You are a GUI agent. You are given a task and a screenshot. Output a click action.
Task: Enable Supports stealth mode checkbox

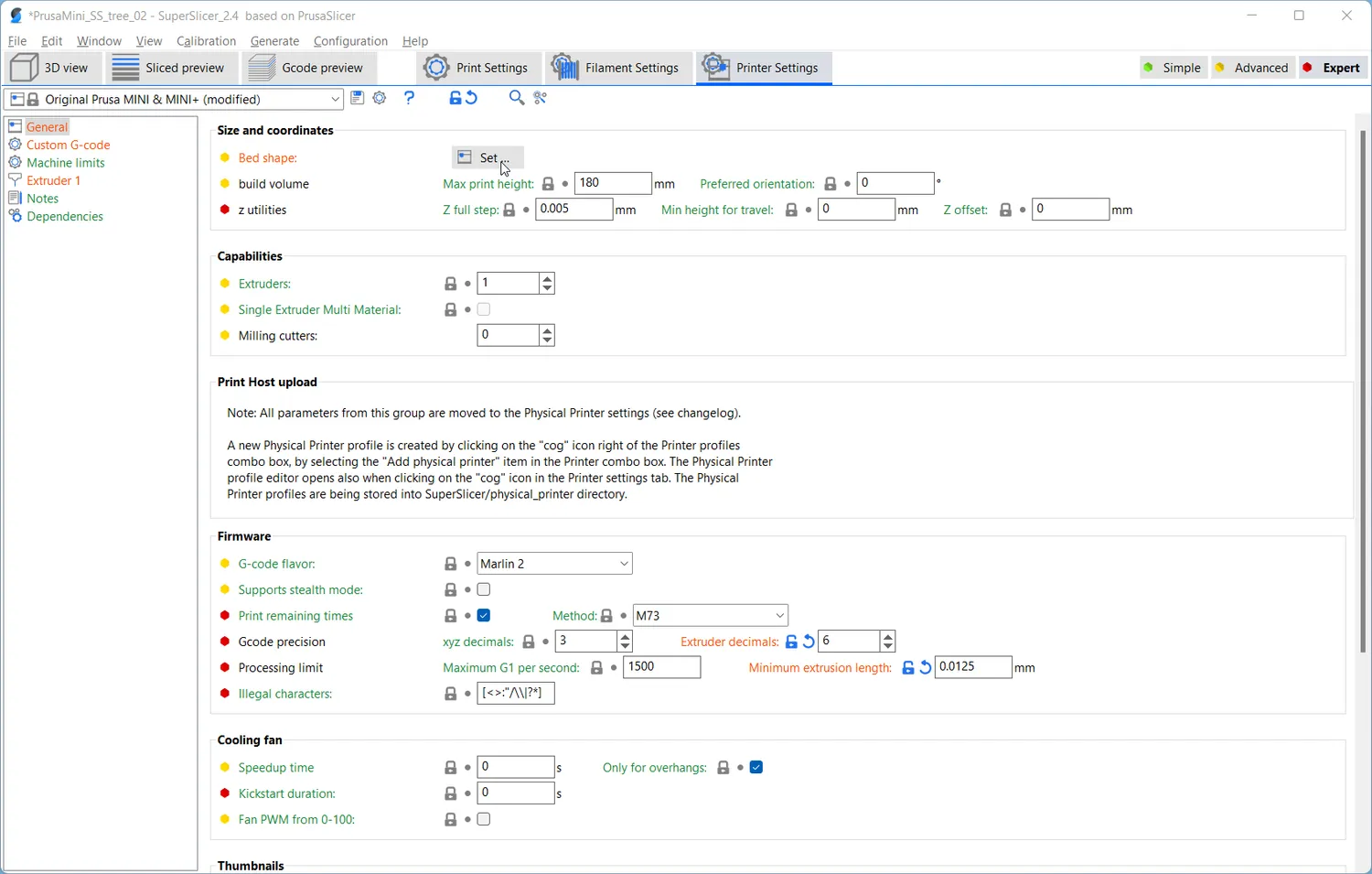(485, 589)
